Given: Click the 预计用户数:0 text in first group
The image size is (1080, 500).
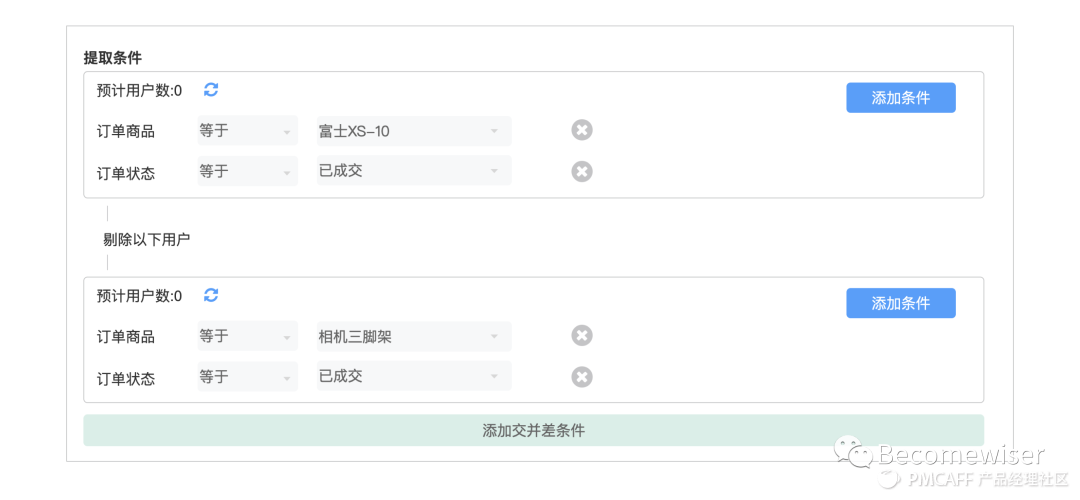Looking at the screenshot, I should click(x=139, y=90).
